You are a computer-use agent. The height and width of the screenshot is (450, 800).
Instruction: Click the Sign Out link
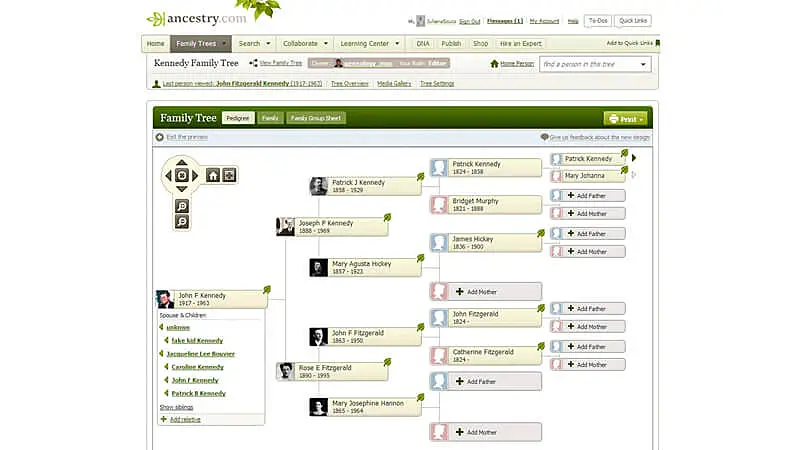coord(469,21)
